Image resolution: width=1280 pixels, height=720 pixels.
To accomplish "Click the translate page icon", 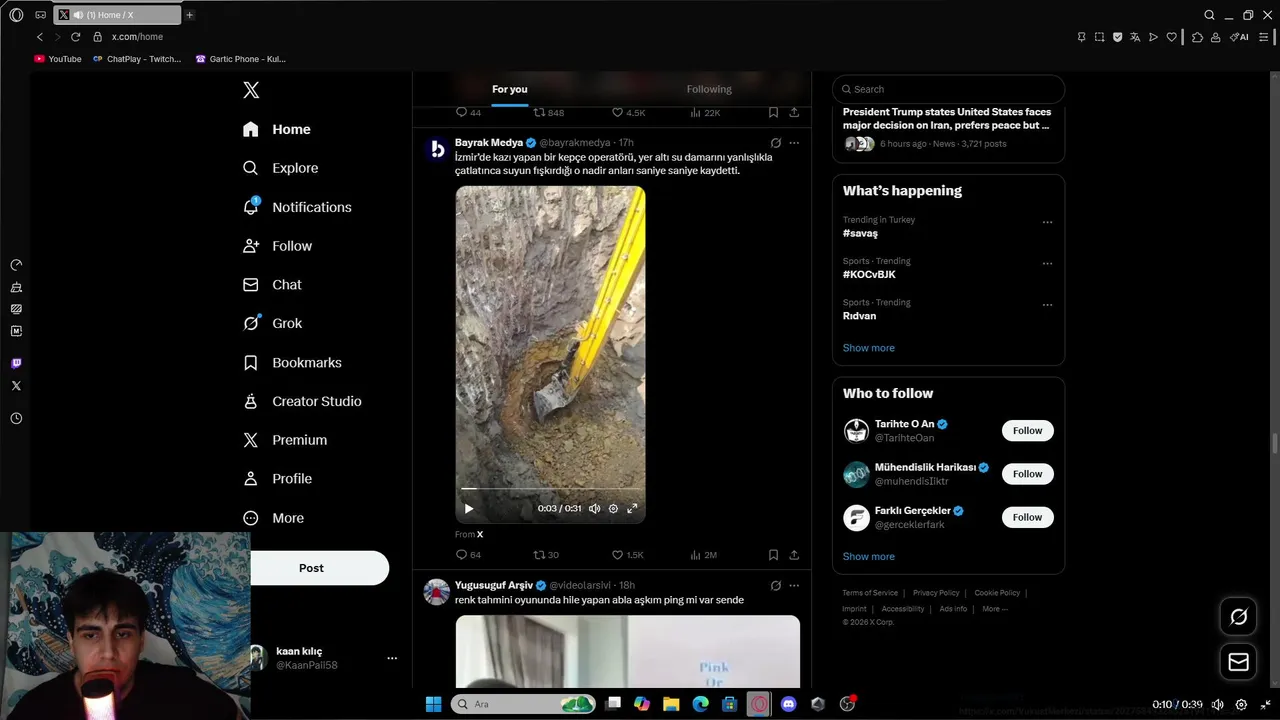I will [1135, 37].
